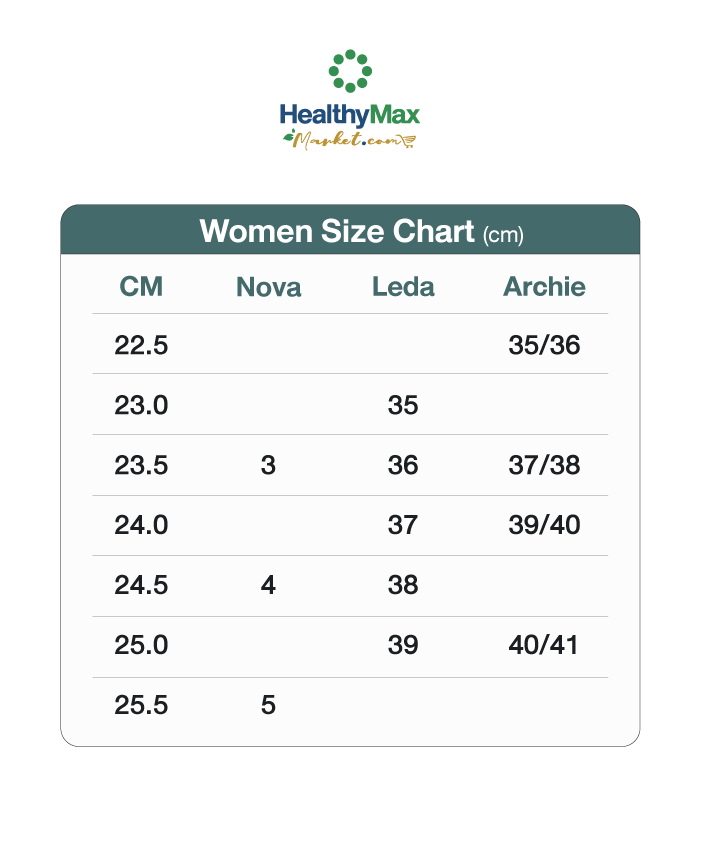
Task: Click Archie size 37/38 cell
Action: (x=544, y=465)
